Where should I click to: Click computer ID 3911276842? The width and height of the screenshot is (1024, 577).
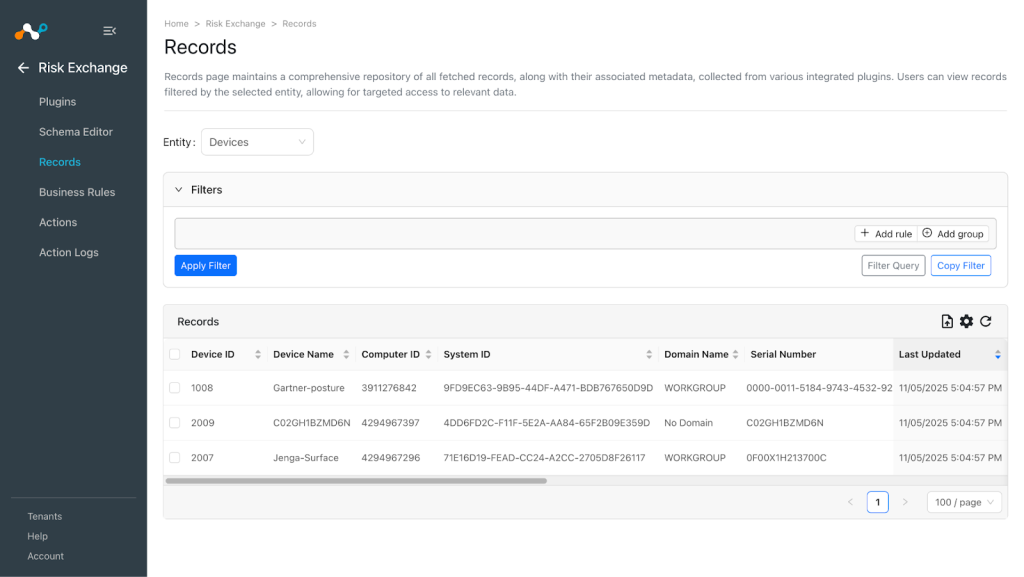(x=389, y=388)
